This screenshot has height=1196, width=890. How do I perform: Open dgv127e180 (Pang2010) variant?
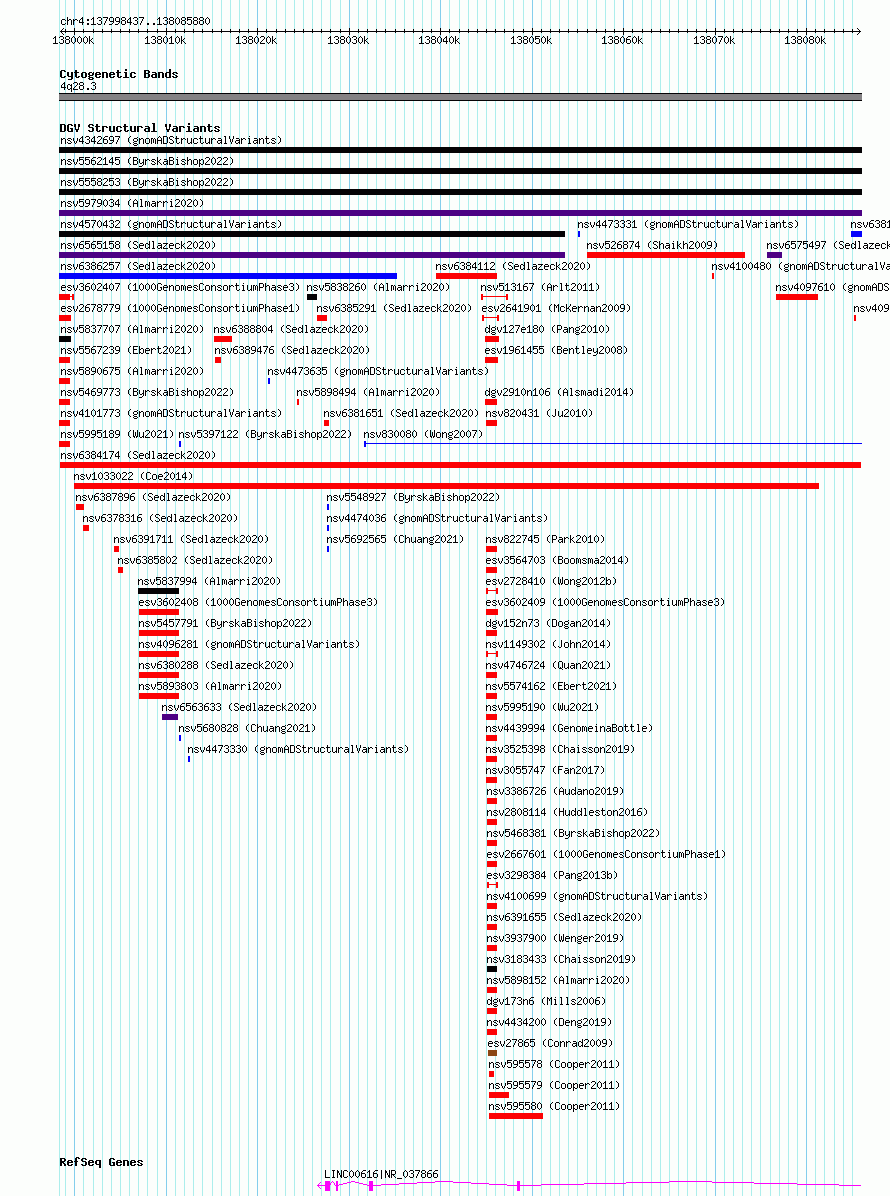coord(547,330)
